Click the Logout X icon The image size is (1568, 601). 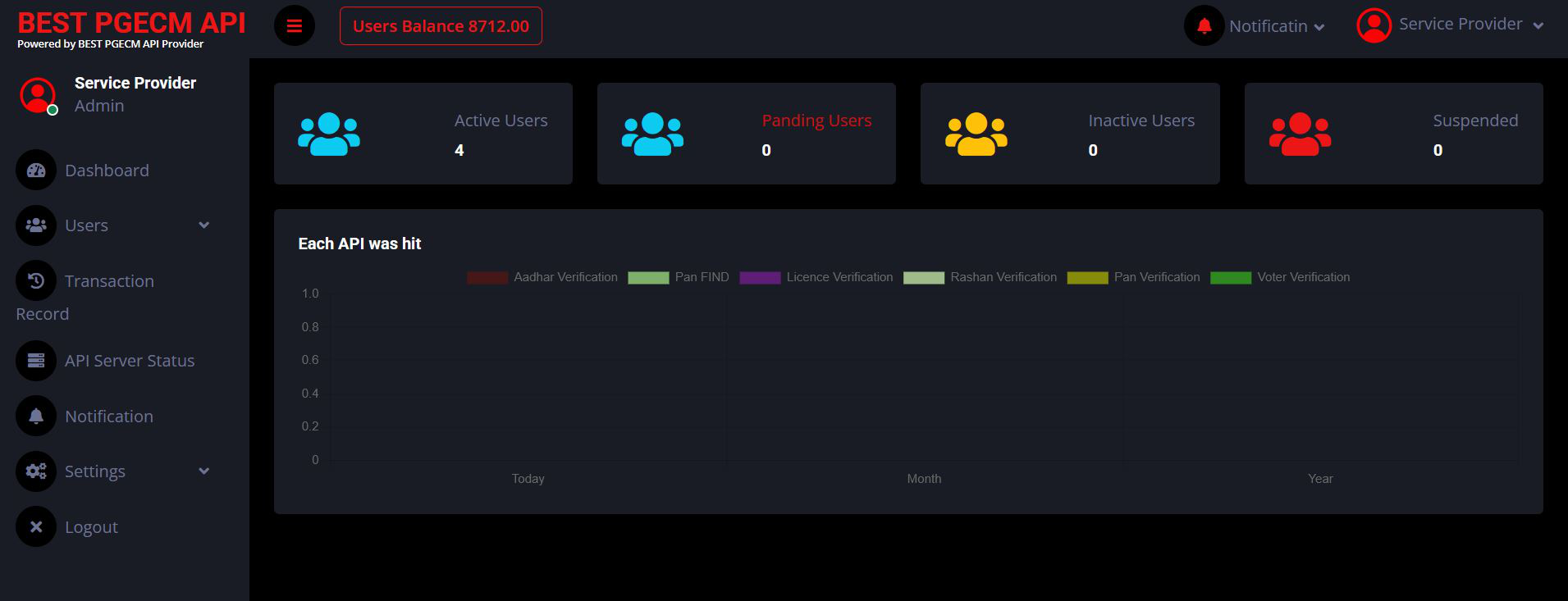click(x=36, y=527)
